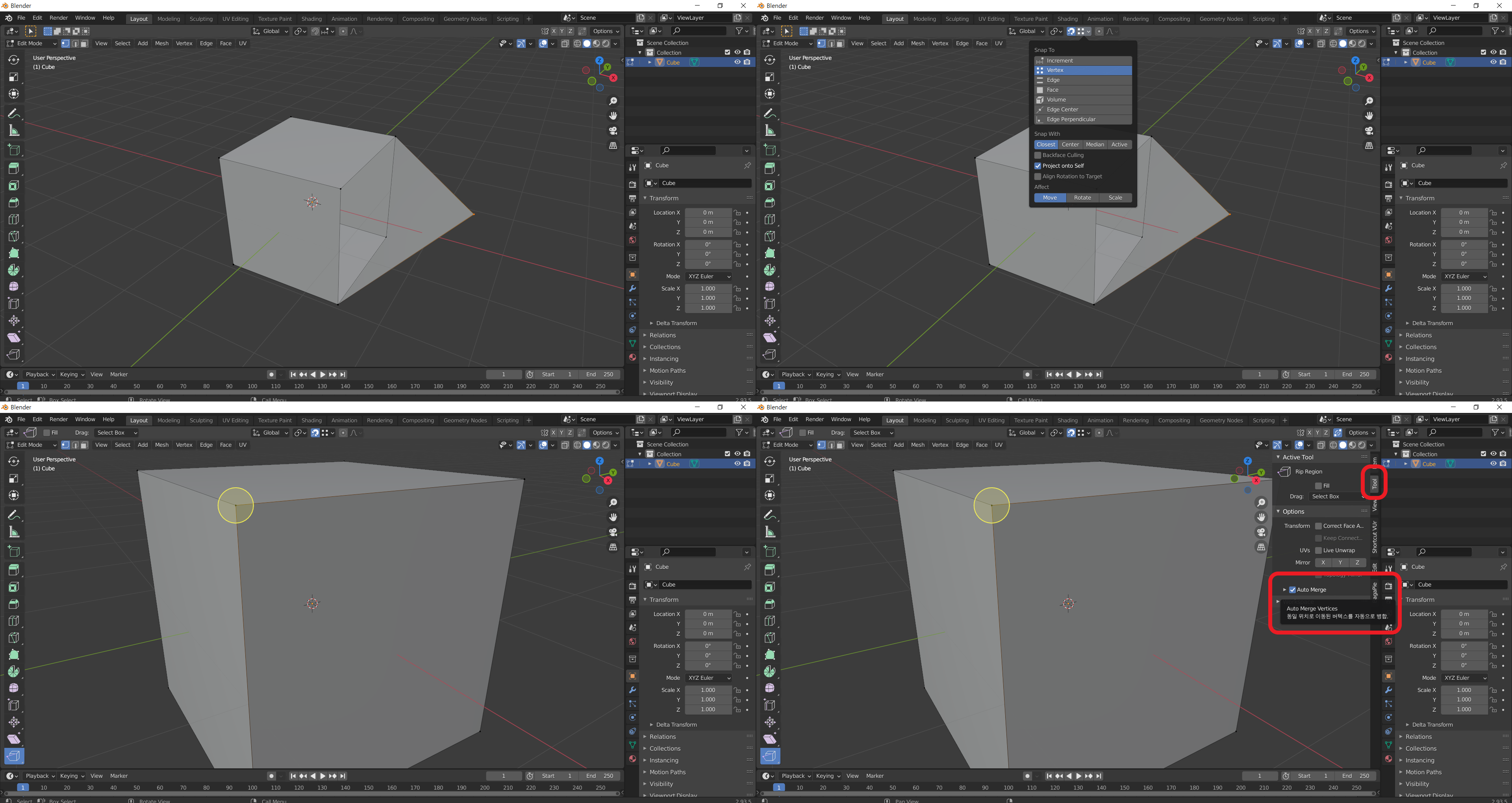1512x803 pixels.
Task: Select the Spin tool in top-right window
Action: [x=769, y=270]
